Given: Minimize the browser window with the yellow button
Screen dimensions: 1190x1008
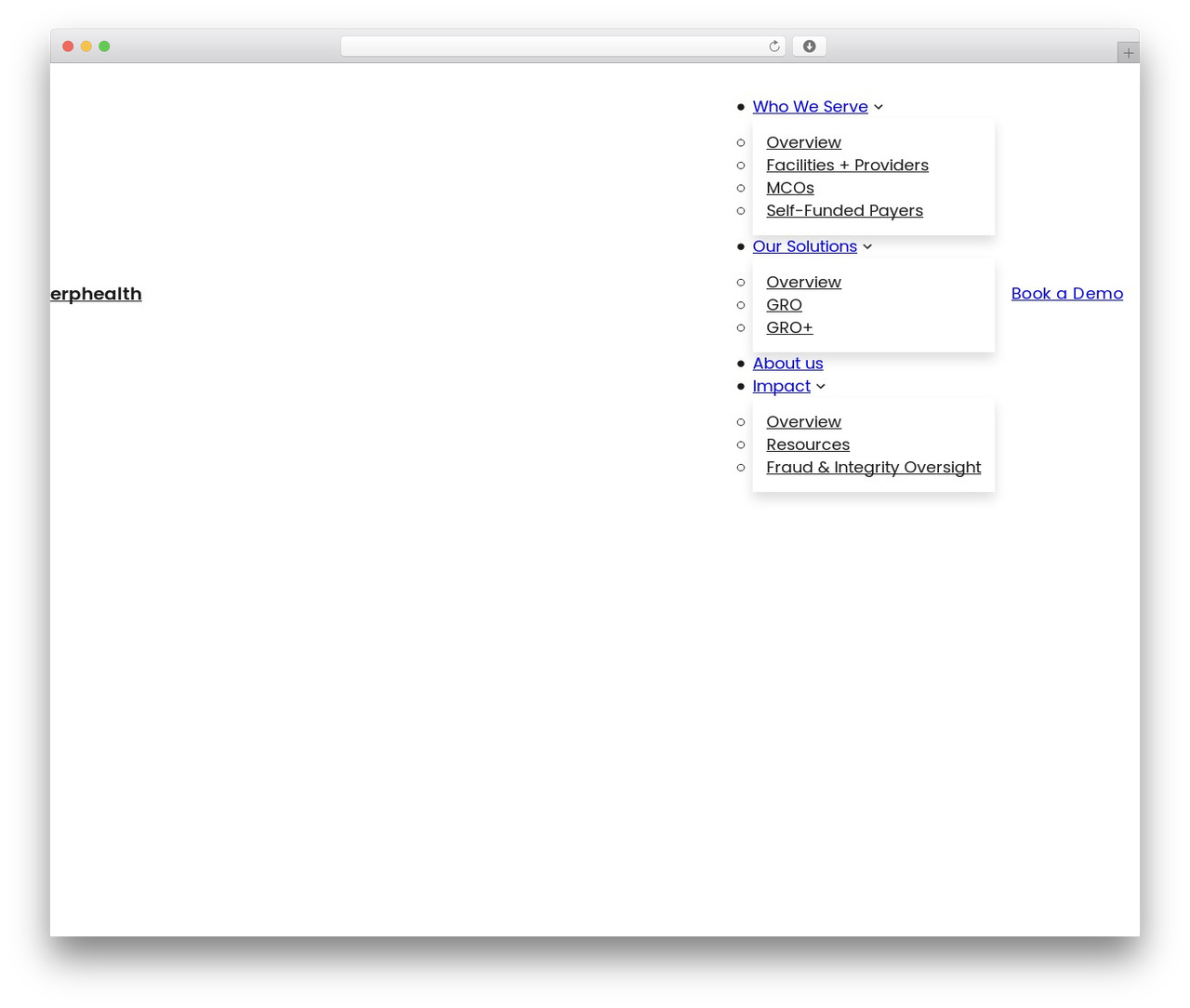Looking at the screenshot, I should (x=86, y=46).
